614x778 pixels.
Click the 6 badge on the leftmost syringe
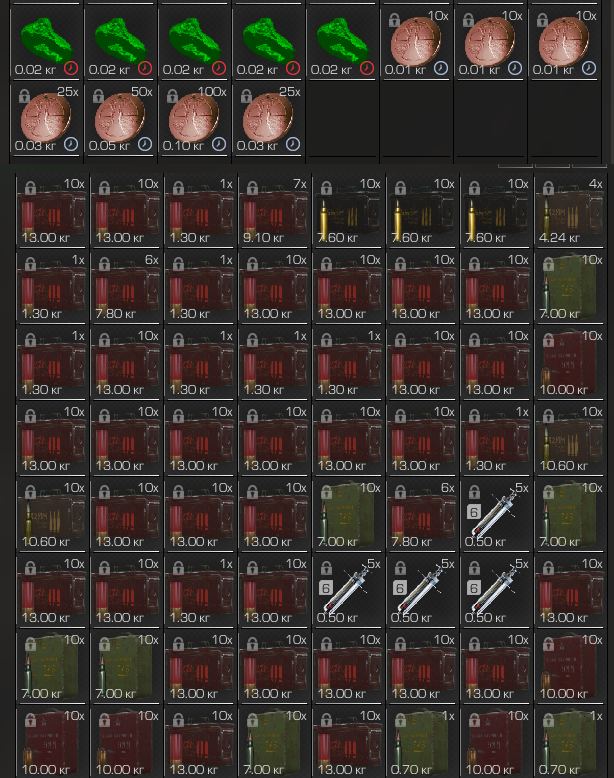point(326,588)
